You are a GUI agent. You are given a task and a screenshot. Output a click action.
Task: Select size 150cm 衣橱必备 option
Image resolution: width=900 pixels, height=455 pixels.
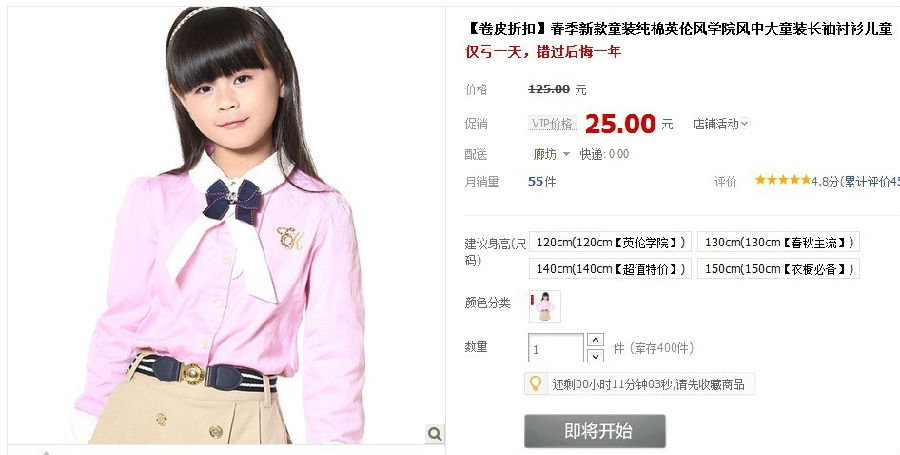click(778, 269)
